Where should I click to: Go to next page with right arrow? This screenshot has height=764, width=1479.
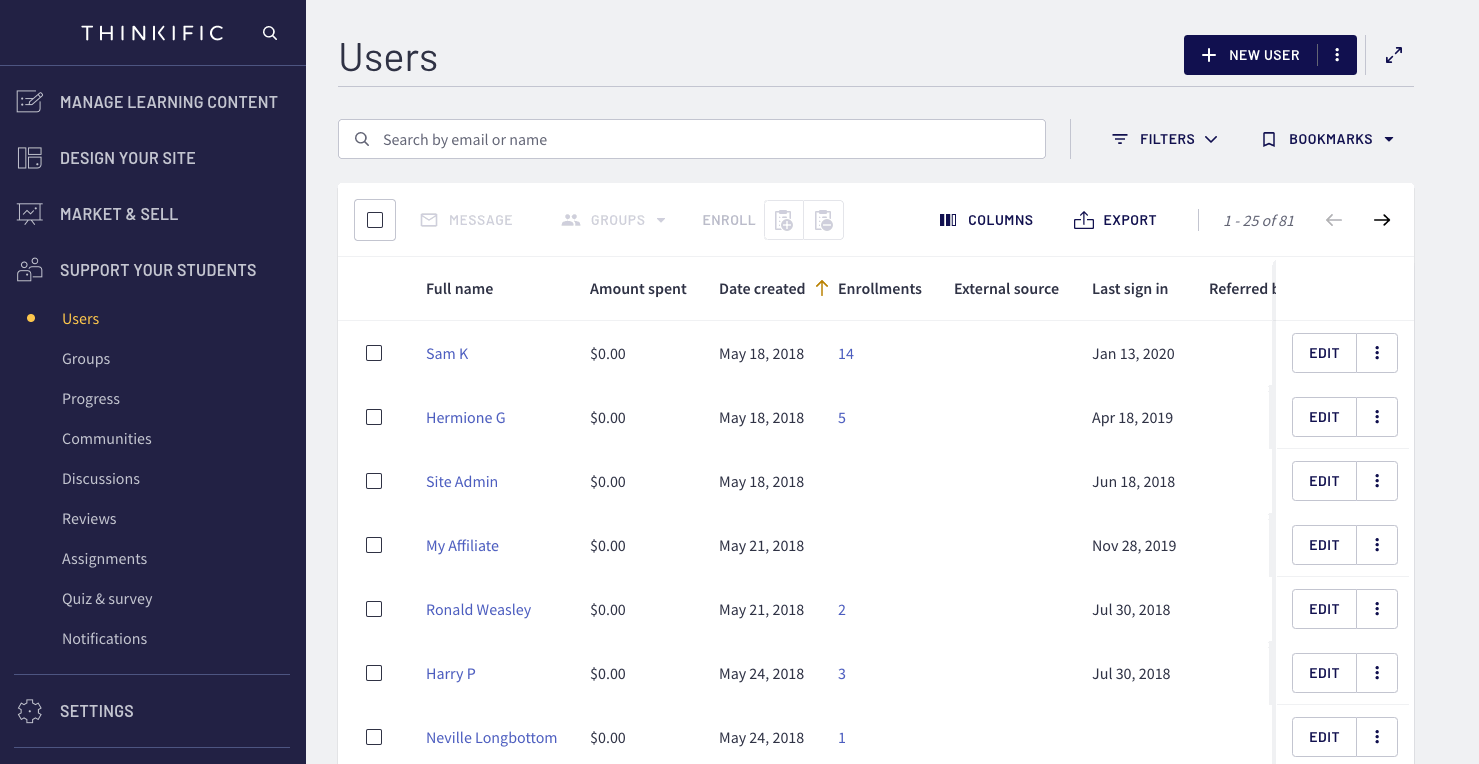[1382, 220]
